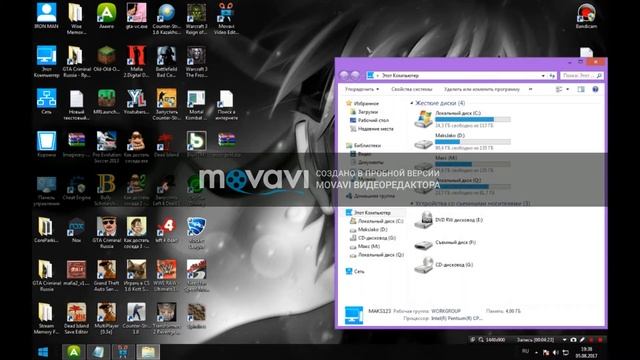Click the Explorer back button

[x=344, y=76]
